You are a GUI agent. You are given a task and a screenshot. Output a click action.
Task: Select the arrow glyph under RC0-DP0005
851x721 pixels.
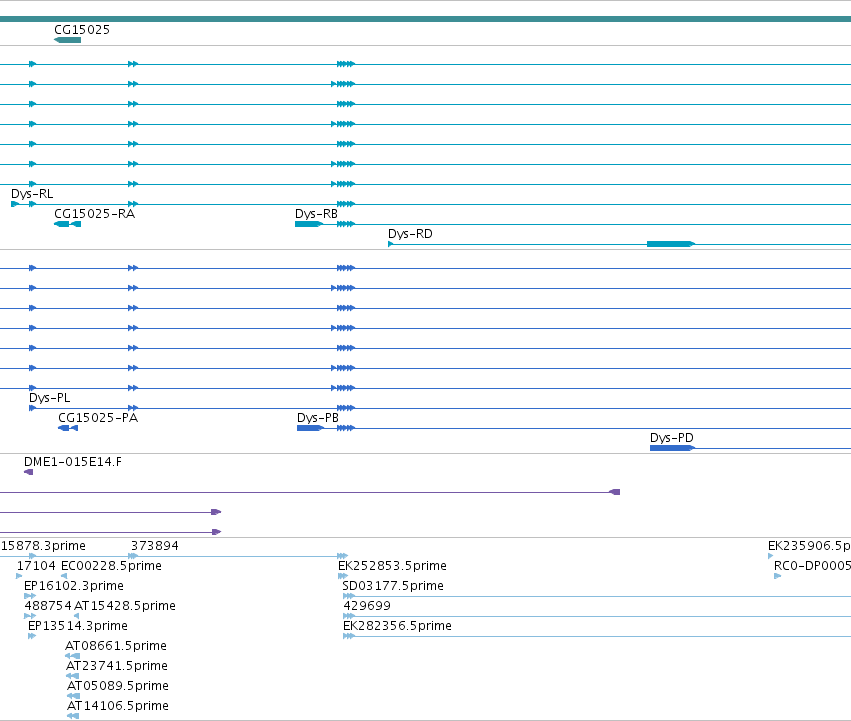778,576
